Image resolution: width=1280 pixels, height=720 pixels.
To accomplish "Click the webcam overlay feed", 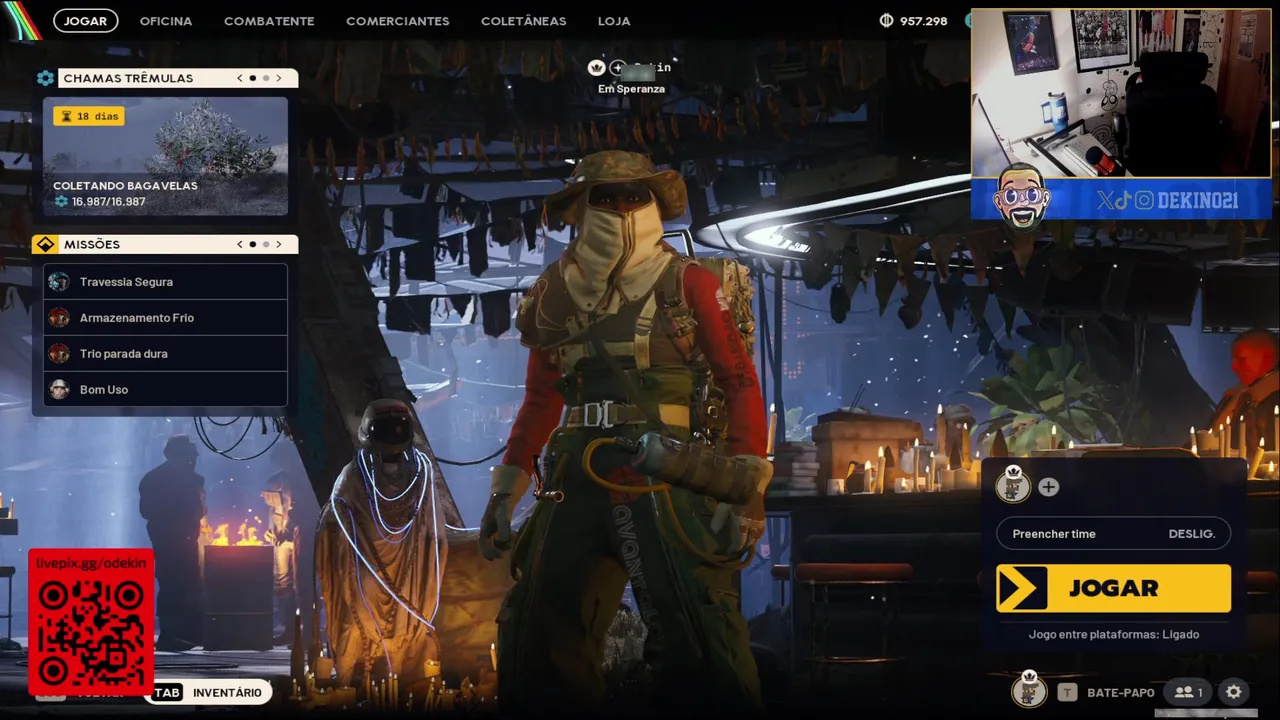I will [x=1121, y=93].
